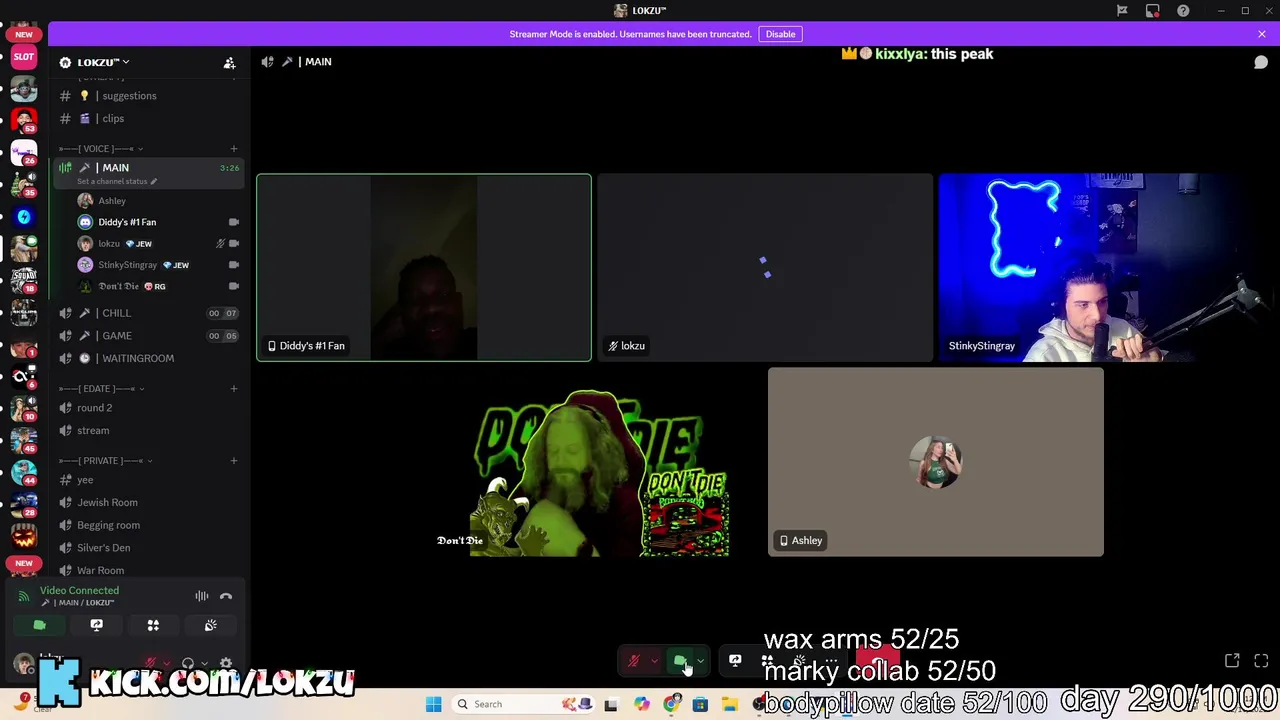Open Activities icon in the sidebar panel
1280x720 pixels.
(x=153, y=625)
